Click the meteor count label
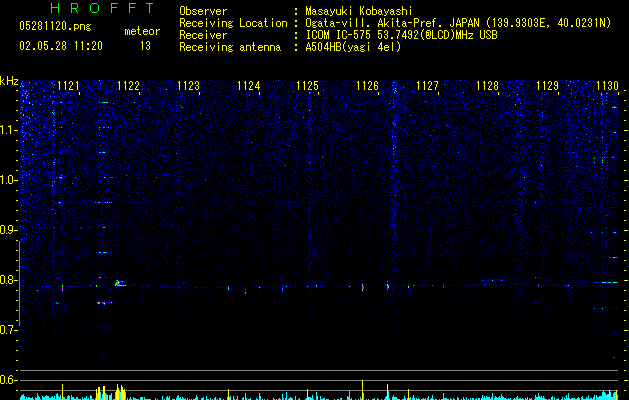Image resolution: width=629 pixels, height=400 pixels. 142,31
